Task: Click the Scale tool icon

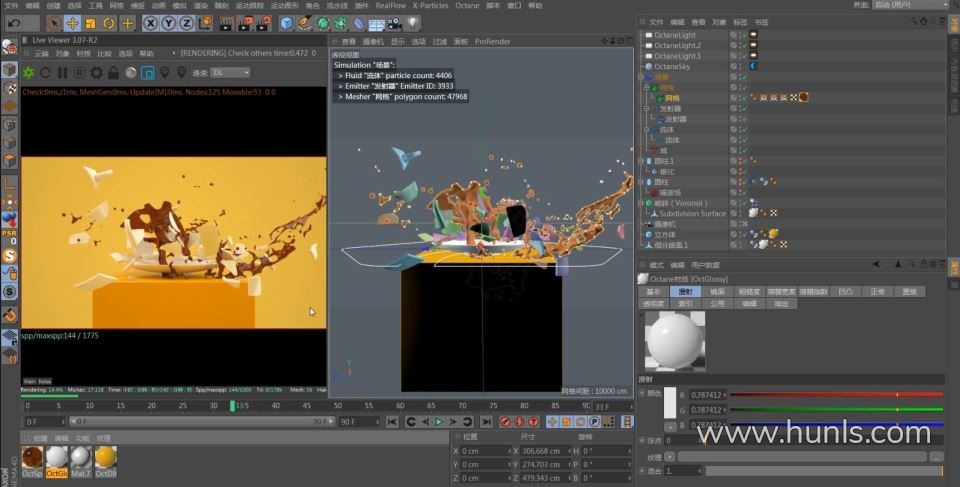Action: point(91,22)
